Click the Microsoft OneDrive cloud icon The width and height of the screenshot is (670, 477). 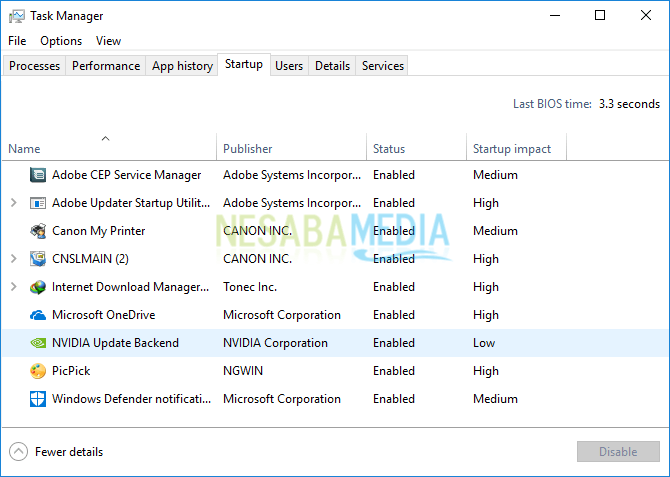[38, 315]
